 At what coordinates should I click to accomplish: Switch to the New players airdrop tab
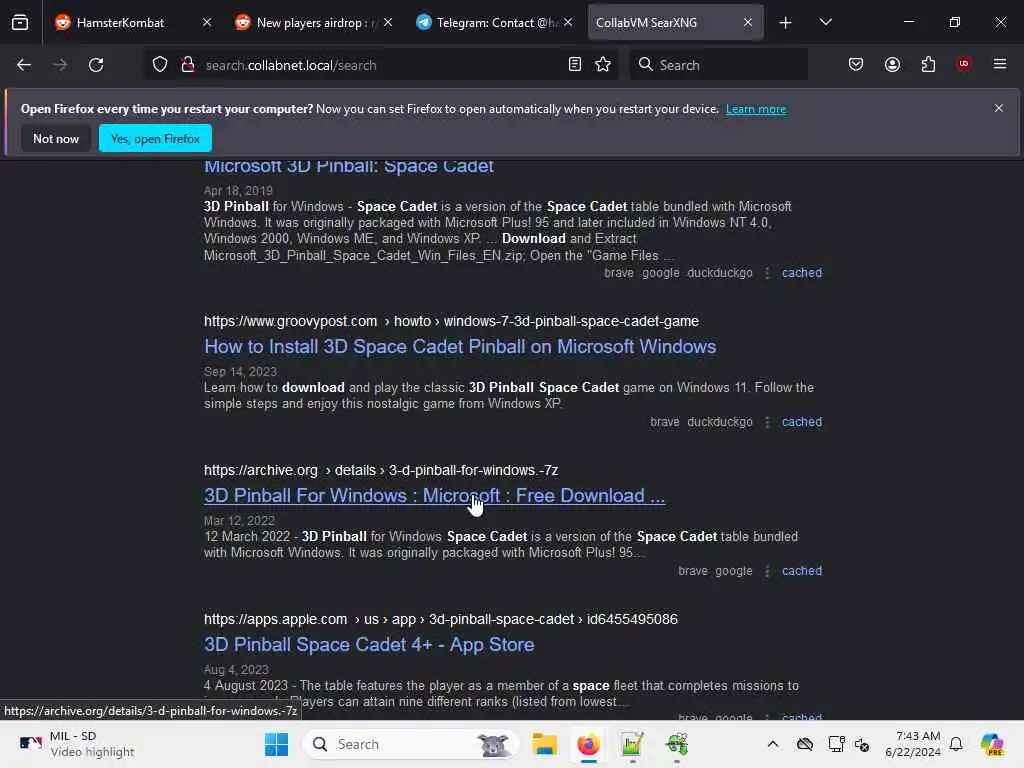[x=314, y=23]
